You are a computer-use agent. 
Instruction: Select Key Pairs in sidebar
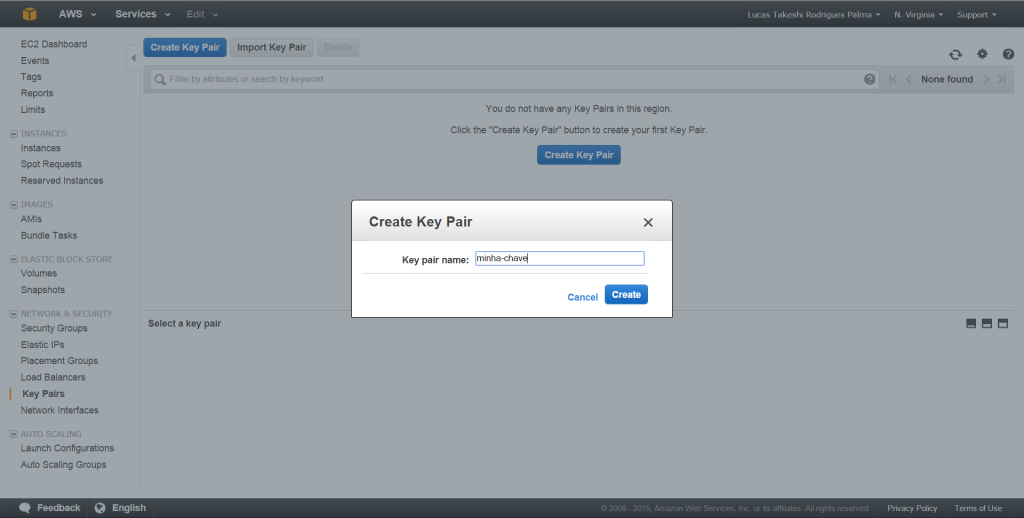[43, 394]
